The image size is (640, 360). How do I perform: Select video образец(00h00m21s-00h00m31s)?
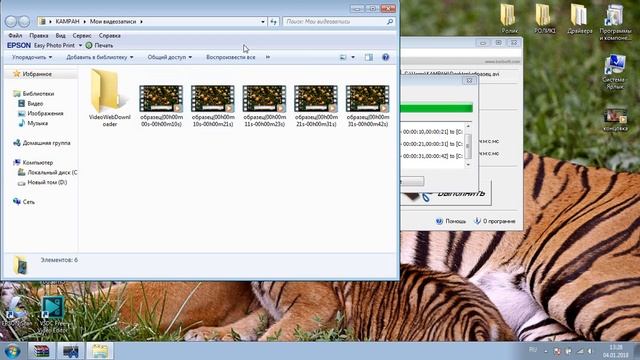316,105
